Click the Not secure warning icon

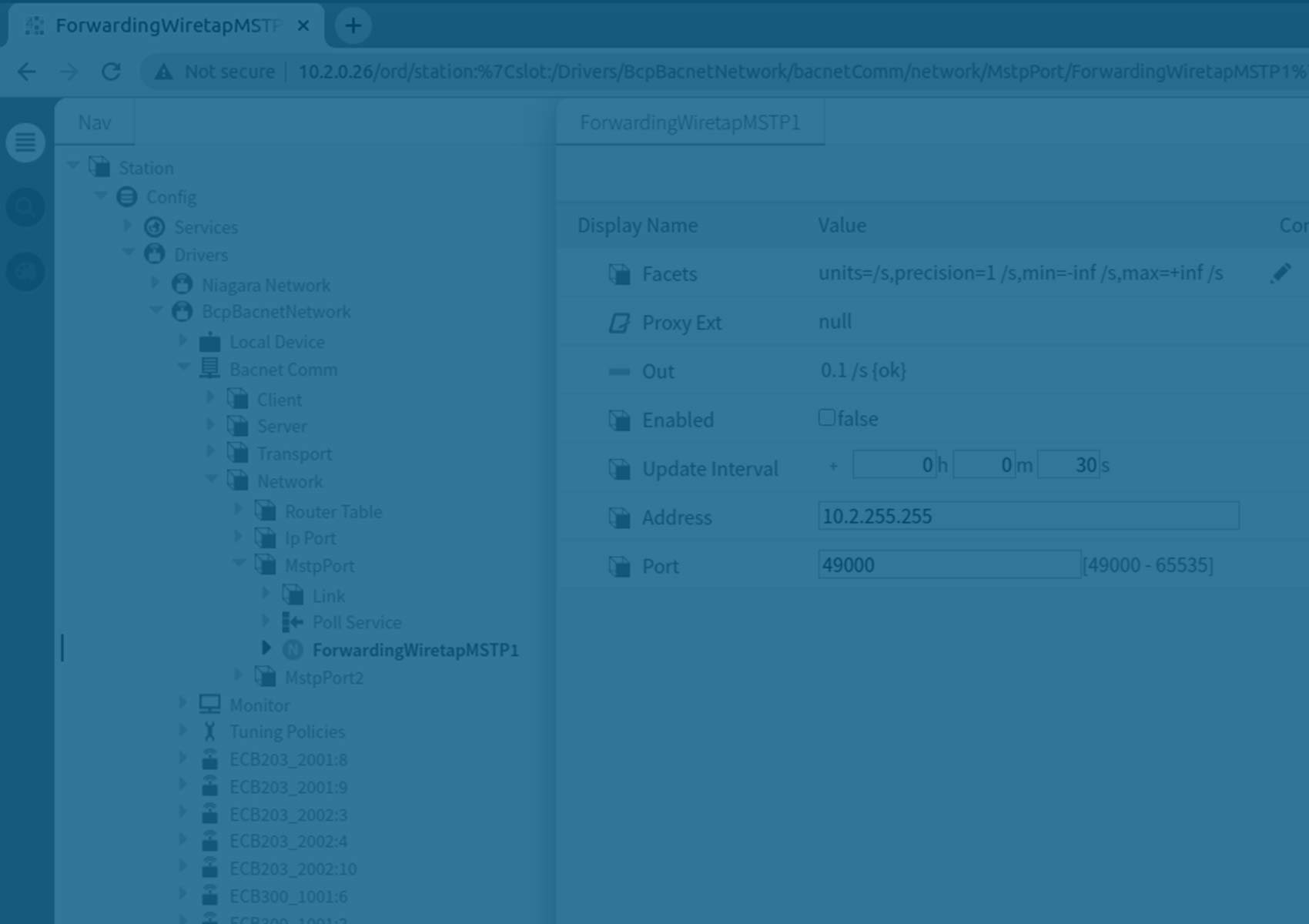click(163, 72)
